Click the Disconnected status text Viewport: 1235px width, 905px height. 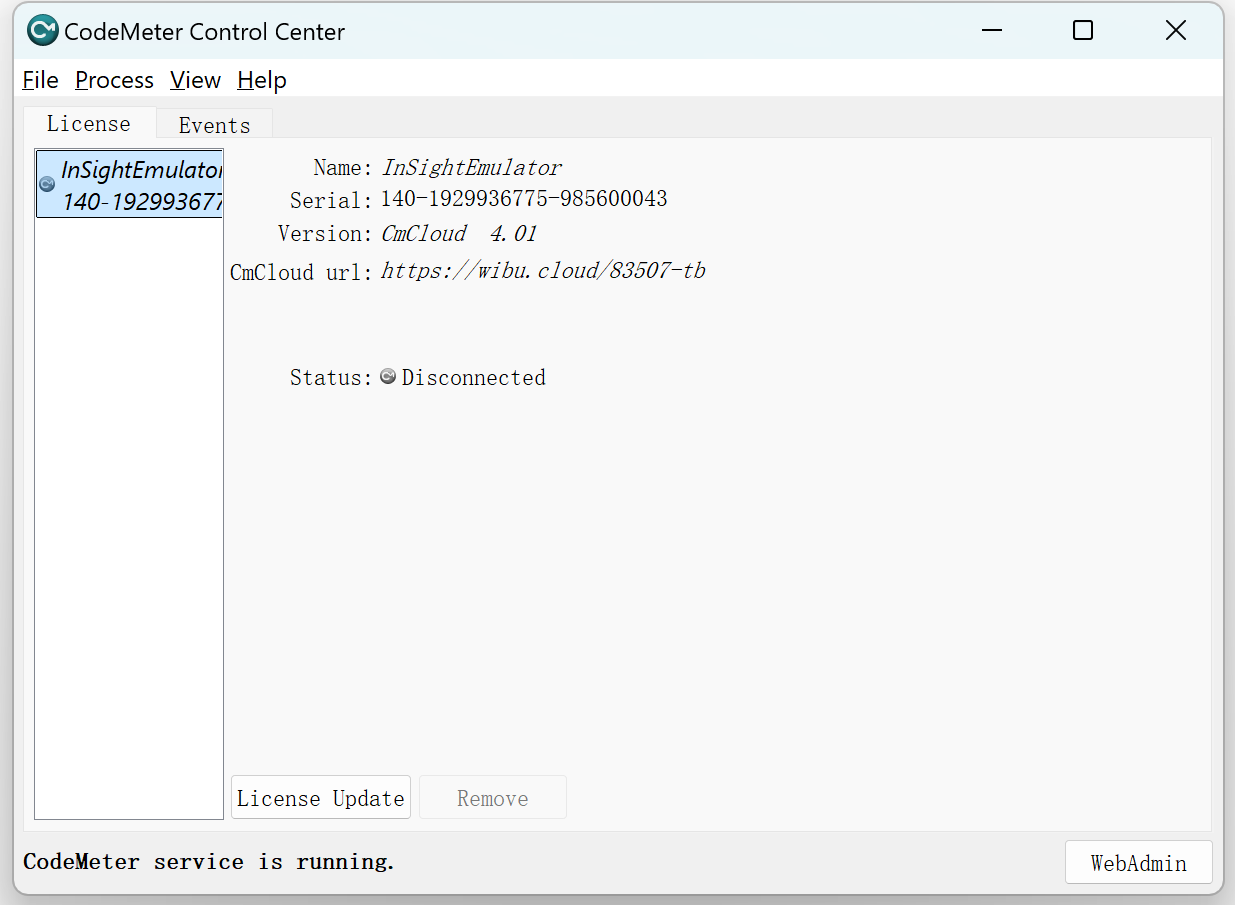click(473, 378)
